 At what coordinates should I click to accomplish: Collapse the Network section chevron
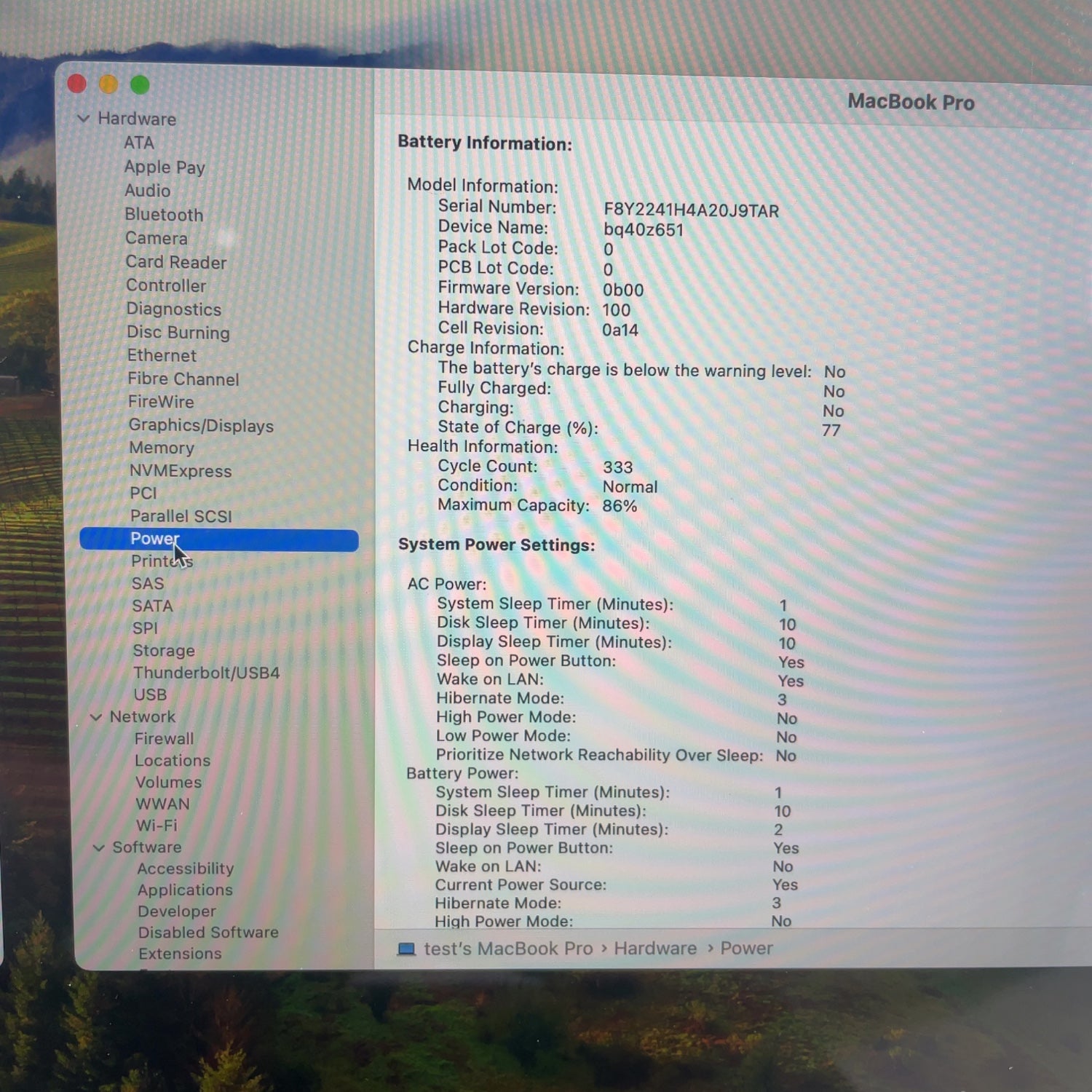(95, 717)
